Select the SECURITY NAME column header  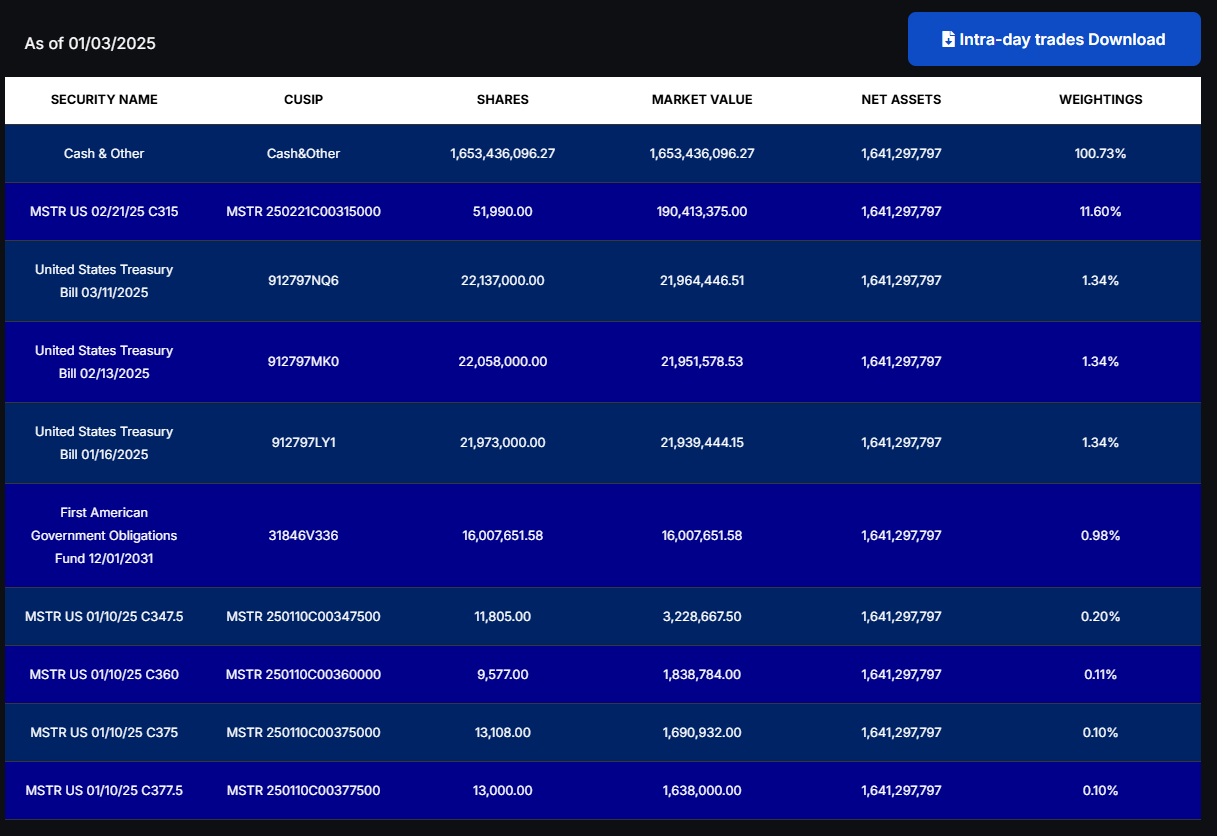(x=104, y=100)
